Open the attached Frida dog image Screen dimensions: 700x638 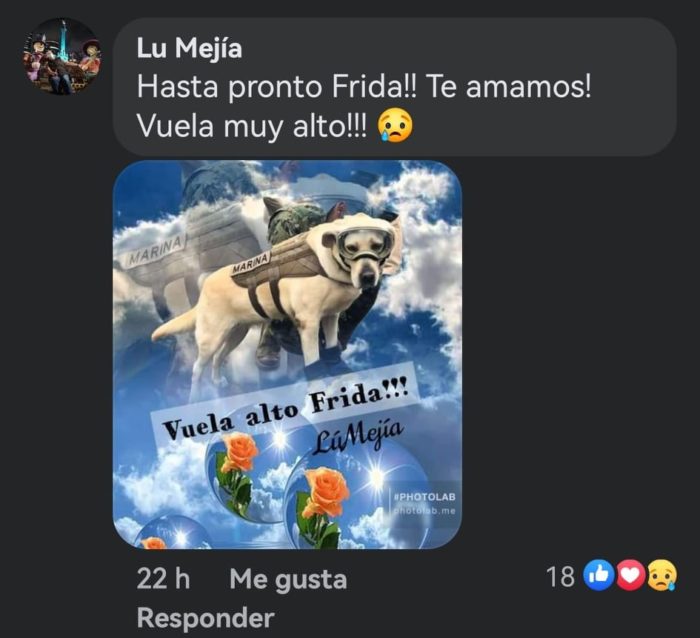(287, 354)
